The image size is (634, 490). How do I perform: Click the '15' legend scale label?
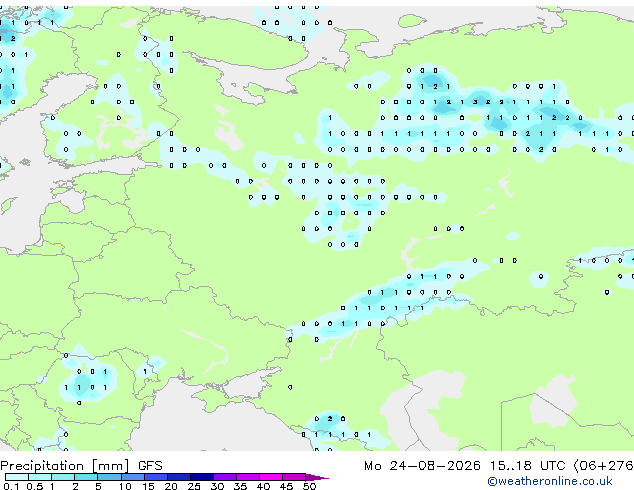[148, 486]
